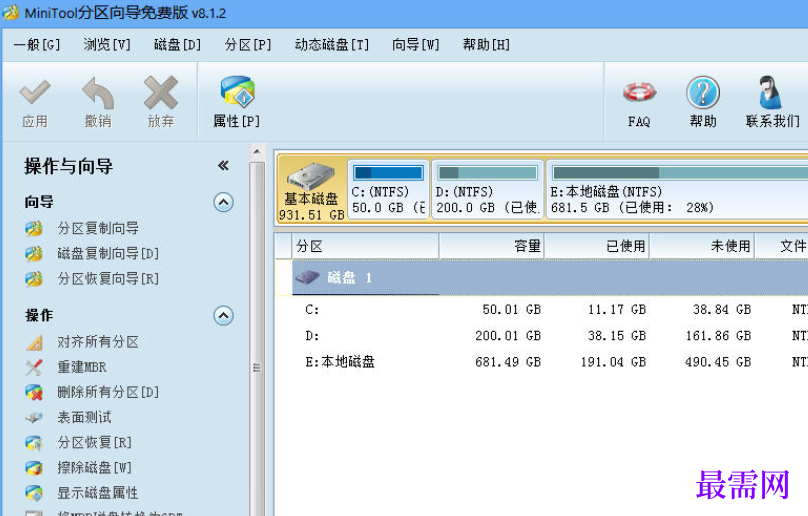Click the sidebar scrollbar up arrow
Viewport: 808px width, 516px height.
pyautogui.click(x=257, y=152)
